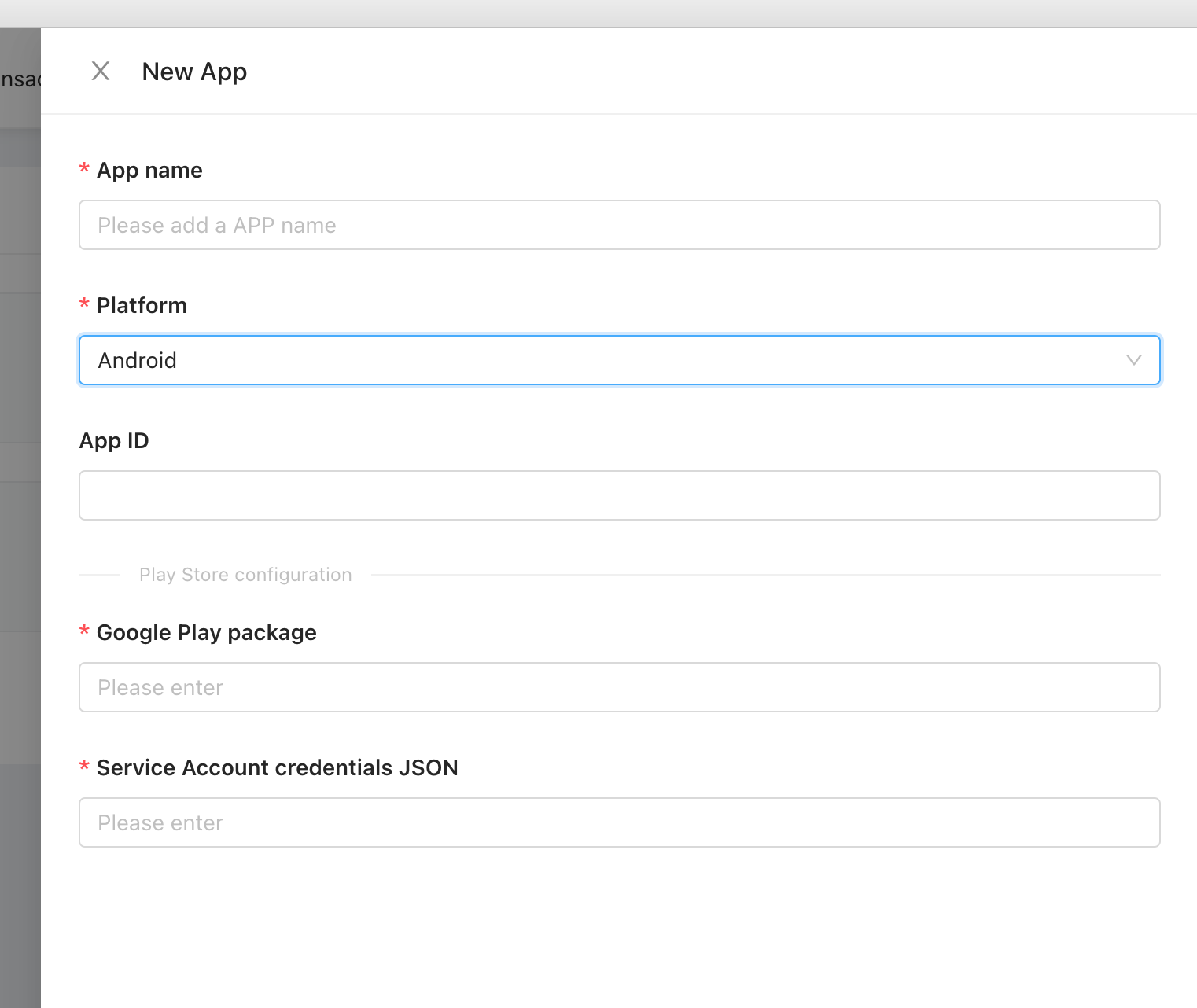Click the App ID label

(x=114, y=441)
